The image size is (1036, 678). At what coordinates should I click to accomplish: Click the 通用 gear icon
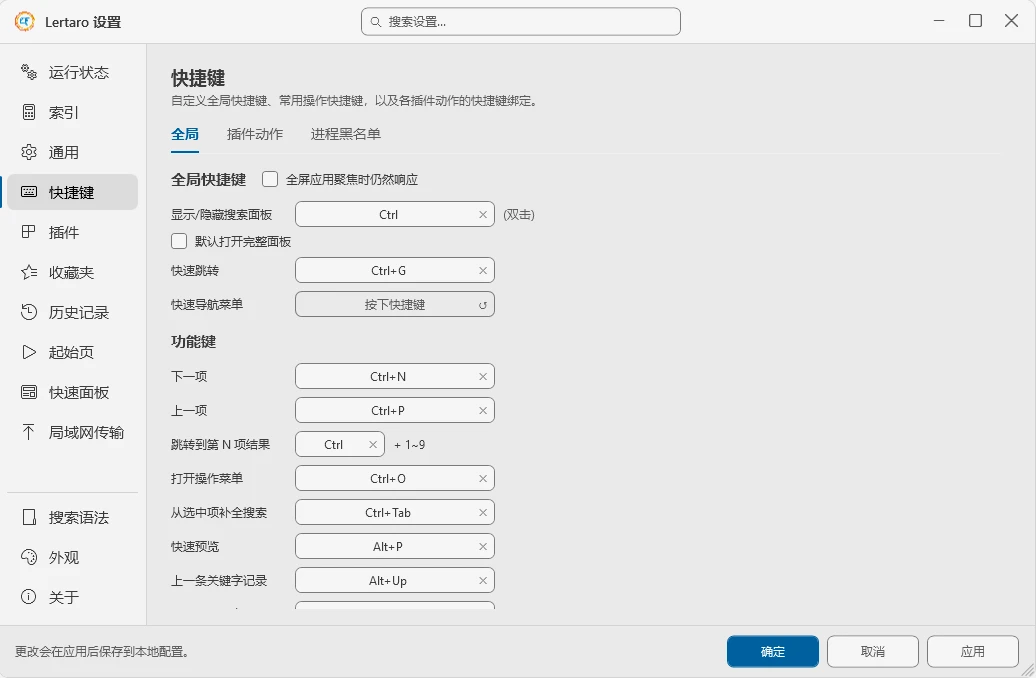pos(28,152)
